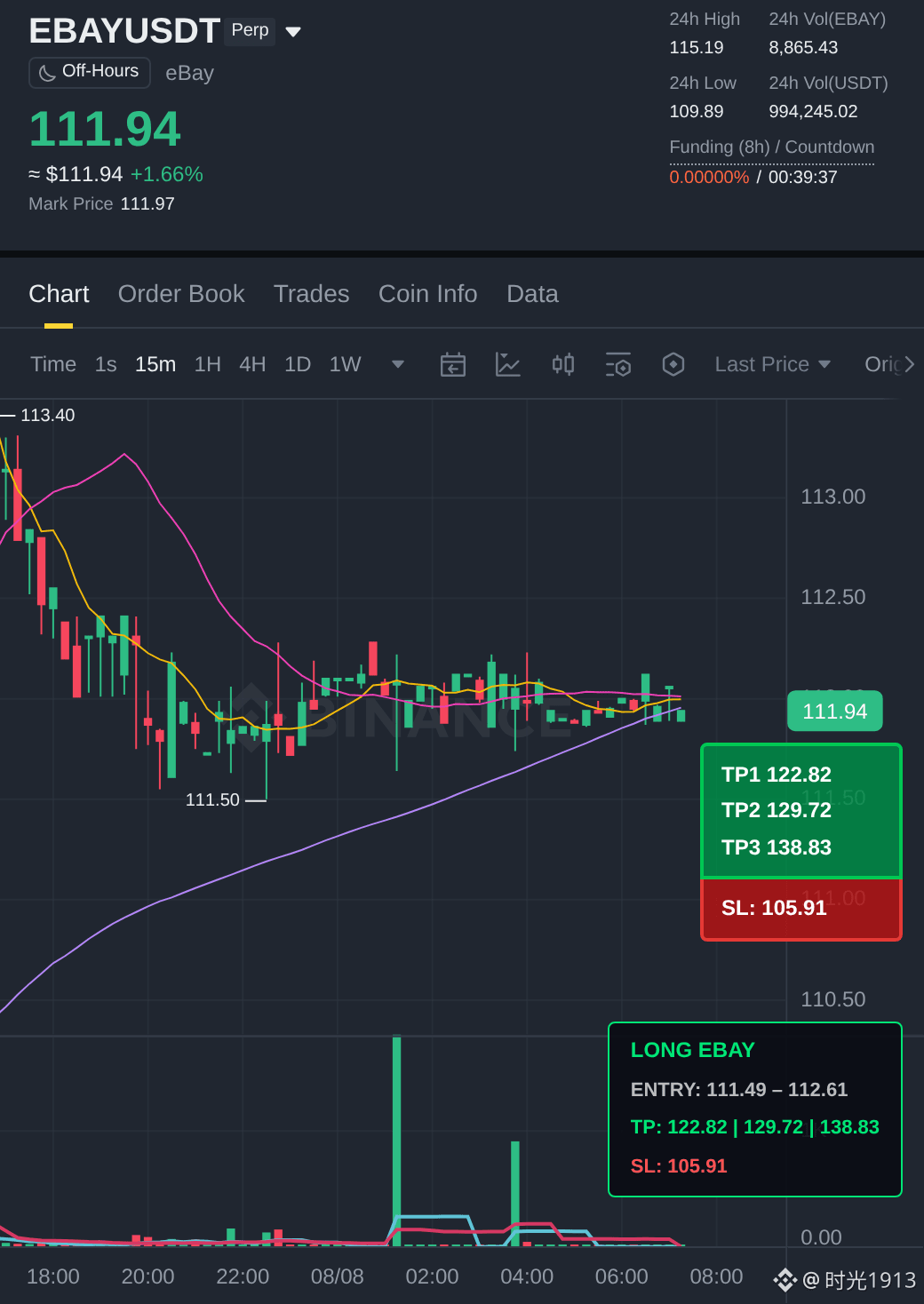Image resolution: width=924 pixels, height=1304 pixels.
Task: Tap the TP1 122.82 target line
Action: pyautogui.click(x=777, y=775)
